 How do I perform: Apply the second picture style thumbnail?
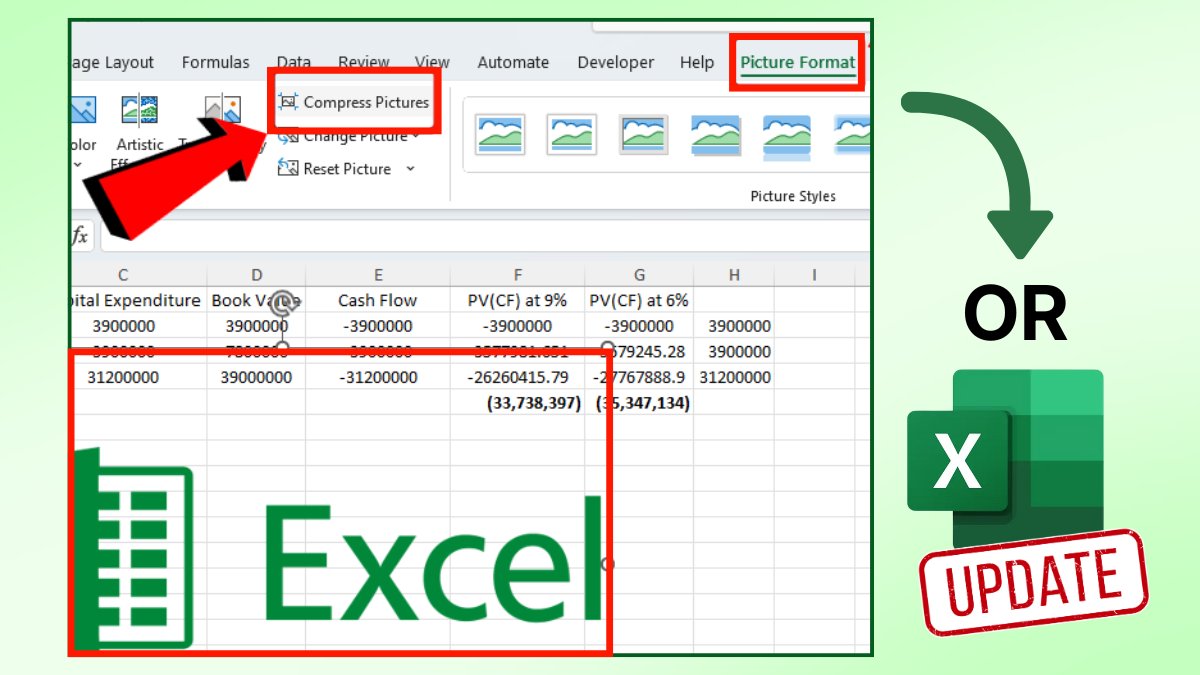click(x=572, y=134)
